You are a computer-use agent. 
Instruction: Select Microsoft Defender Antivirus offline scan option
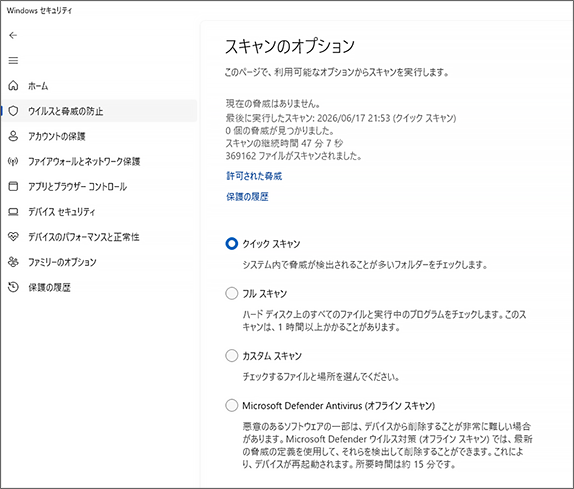coord(231,406)
